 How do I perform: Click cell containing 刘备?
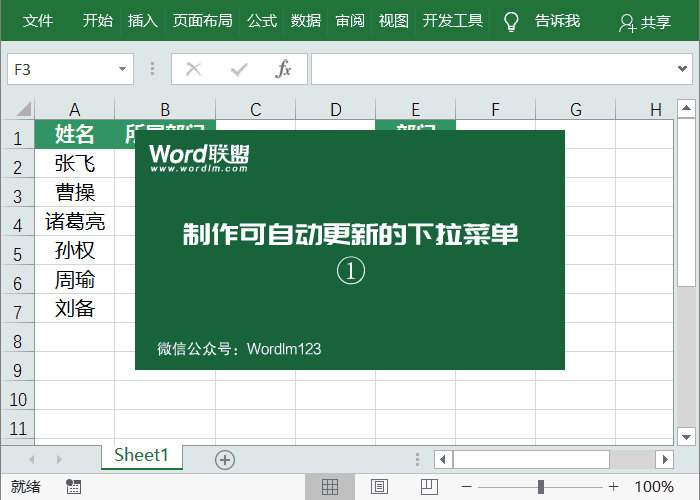[x=75, y=308]
